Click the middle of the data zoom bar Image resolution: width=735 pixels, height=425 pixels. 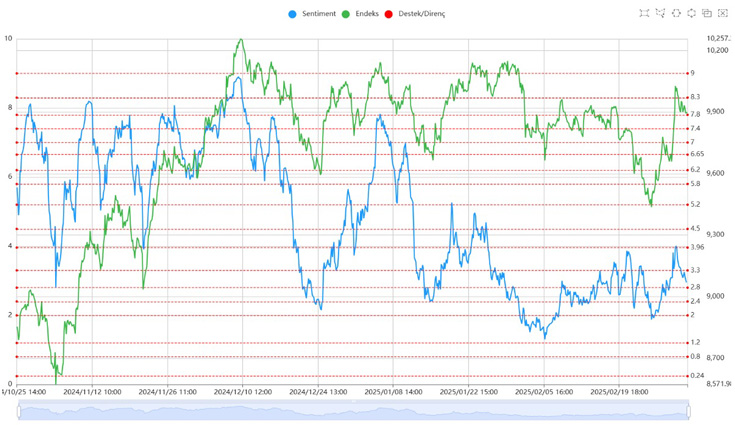(x=353, y=411)
